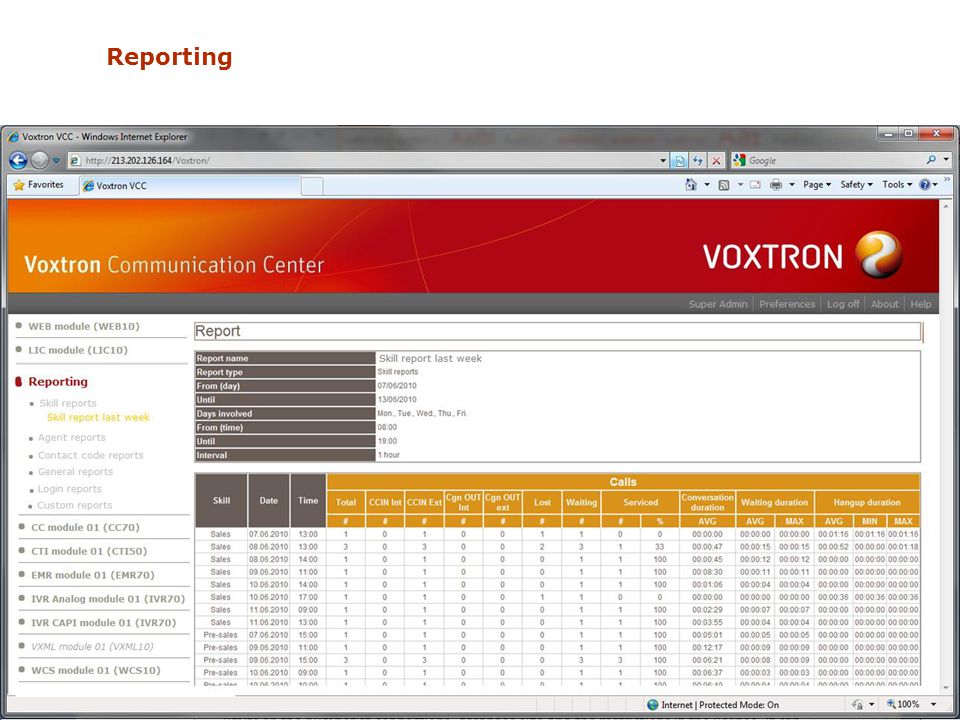The width and height of the screenshot is (960, 720).
Task: Open the Safety menu
Action: (x=856, y=184)
